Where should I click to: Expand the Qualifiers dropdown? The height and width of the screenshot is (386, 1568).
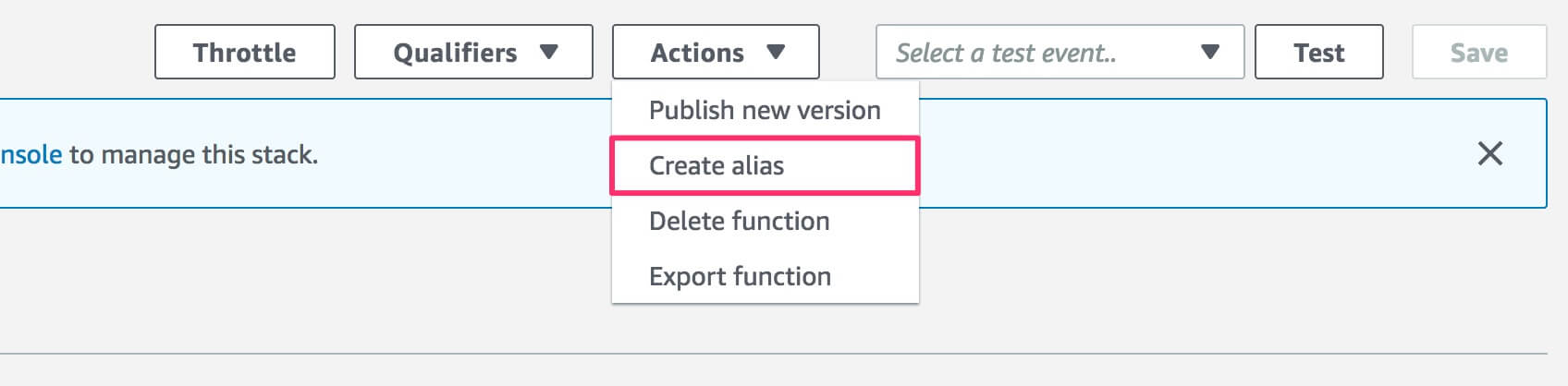[x=472, y=53]
